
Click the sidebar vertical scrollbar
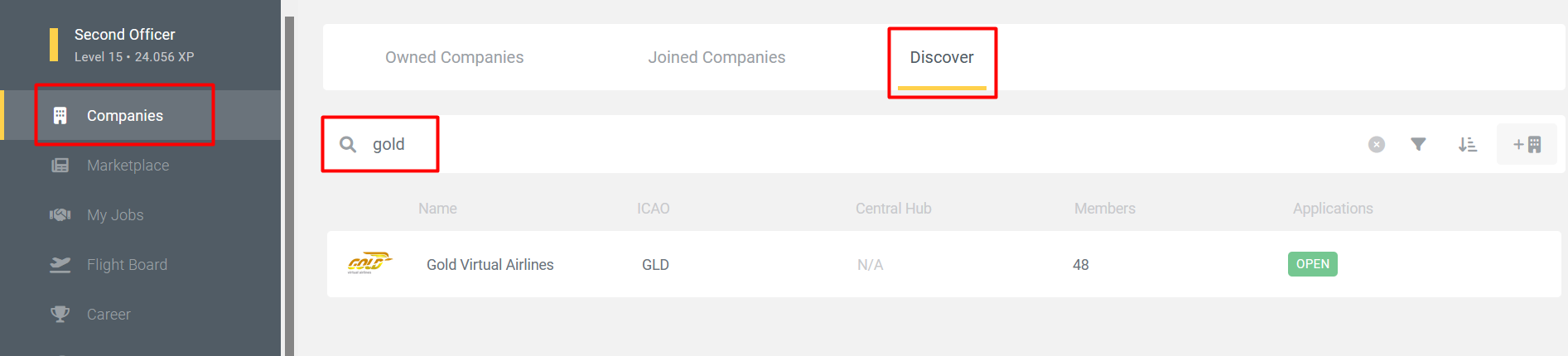289,186
